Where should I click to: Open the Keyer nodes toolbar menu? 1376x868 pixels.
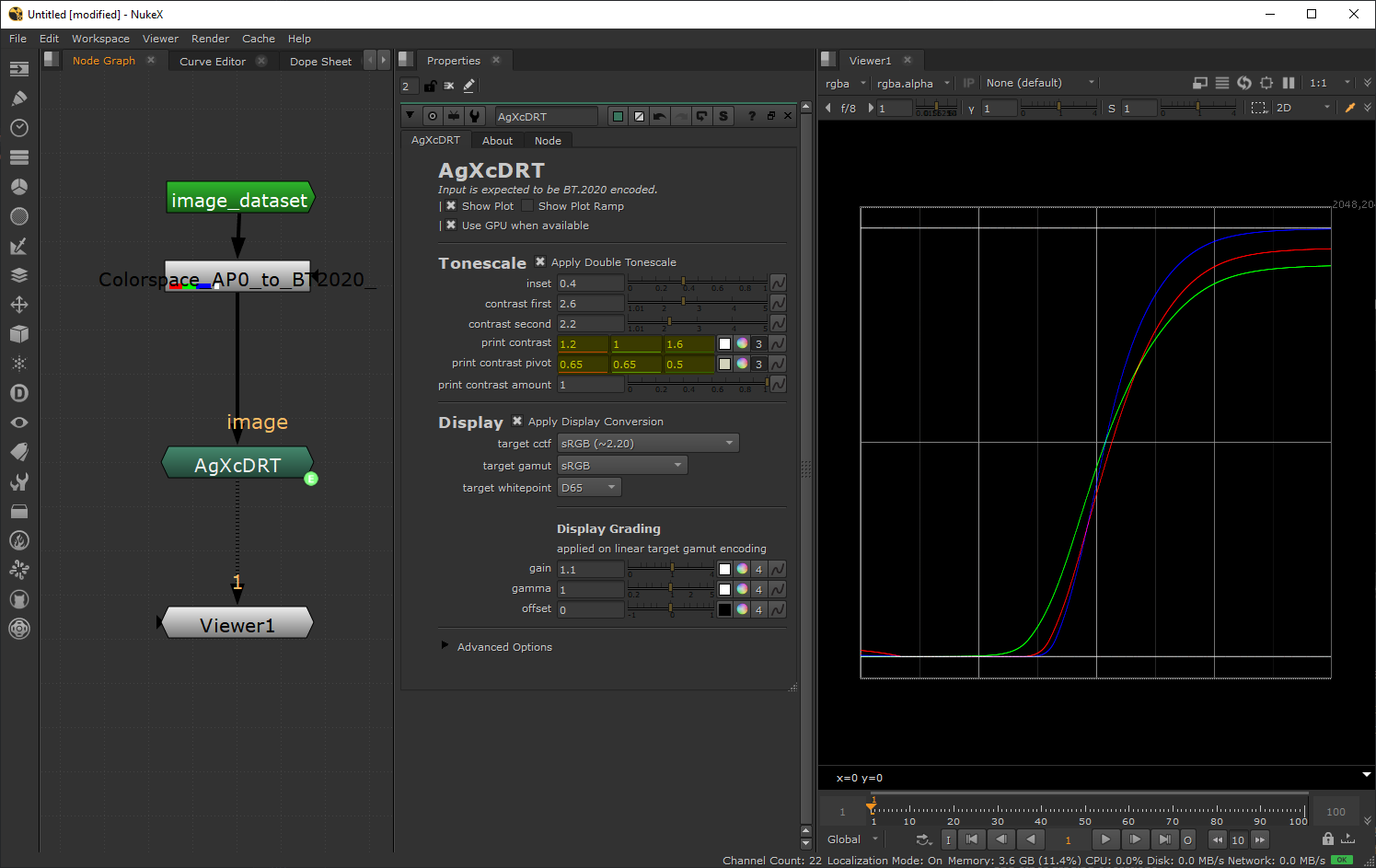[x=19, y=246]
